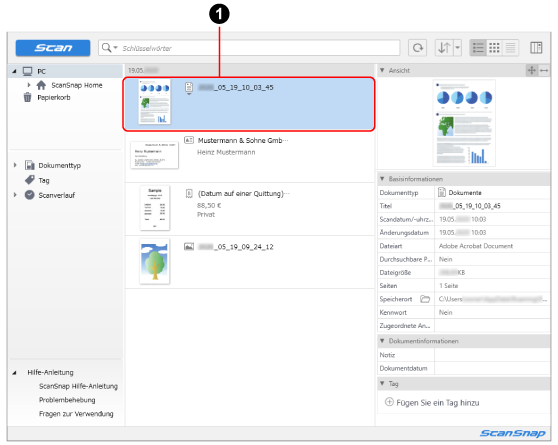The height and width of the screenshot is (445, 558).
Task: Expand the Dokumenttyp tree node
Action: pos(15,165)
